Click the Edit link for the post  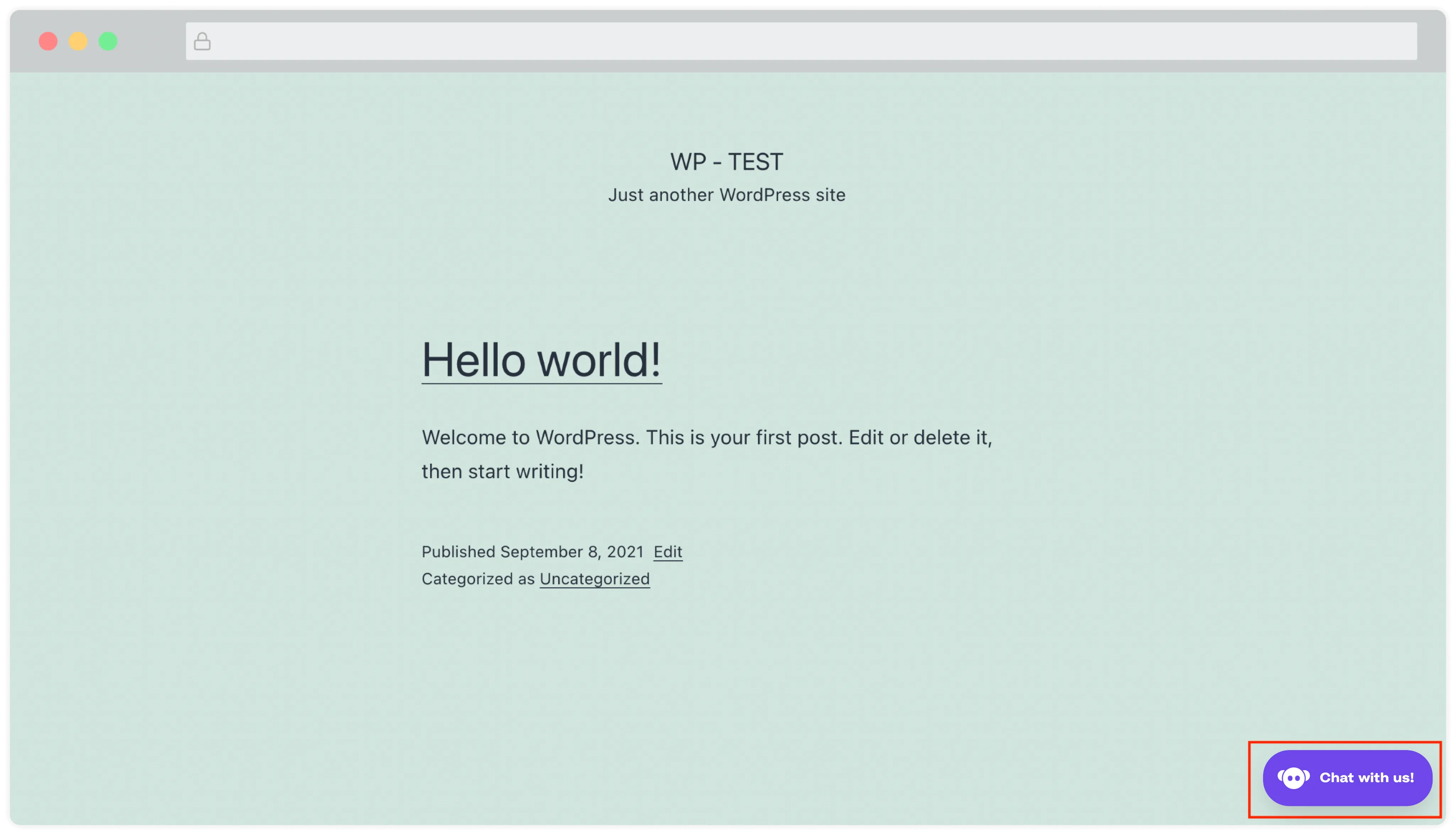(x=668, y=552)
